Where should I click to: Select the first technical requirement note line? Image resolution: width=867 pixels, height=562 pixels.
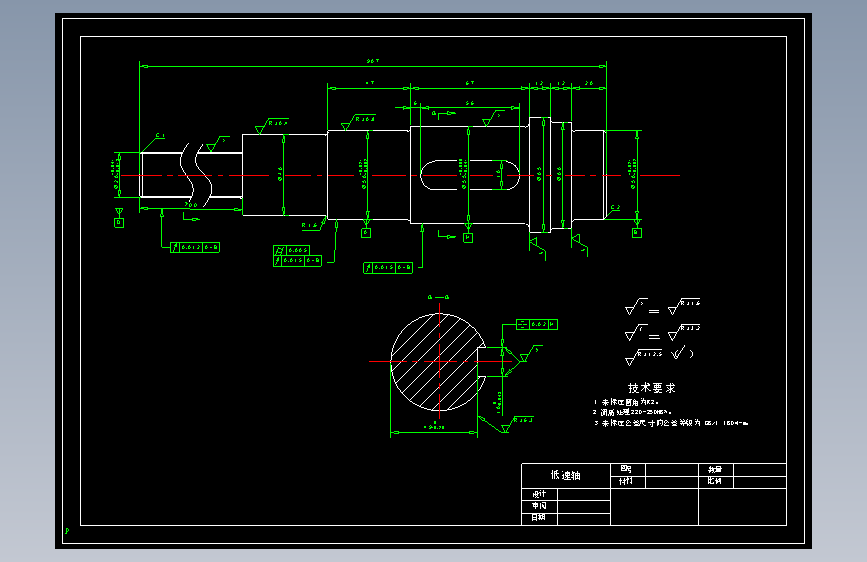[x=626, y=402]
